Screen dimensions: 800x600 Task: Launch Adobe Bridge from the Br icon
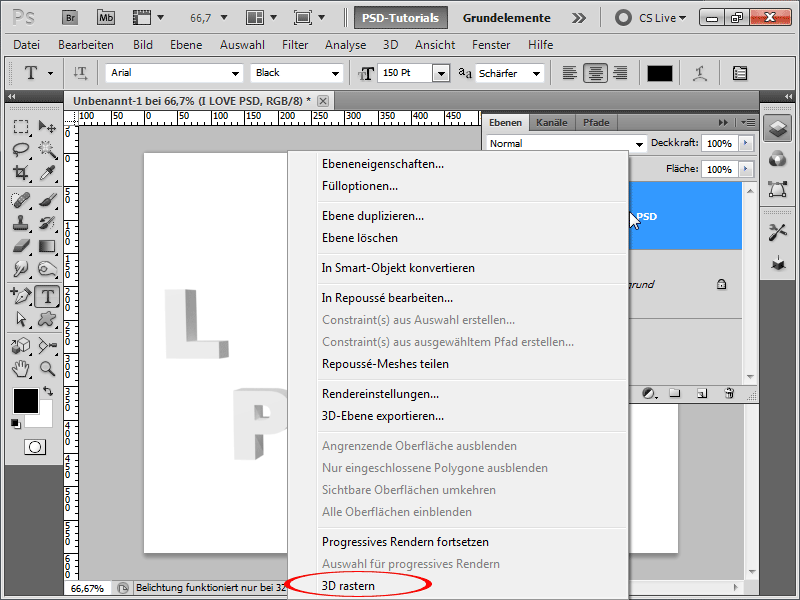(x=70, y=18)
